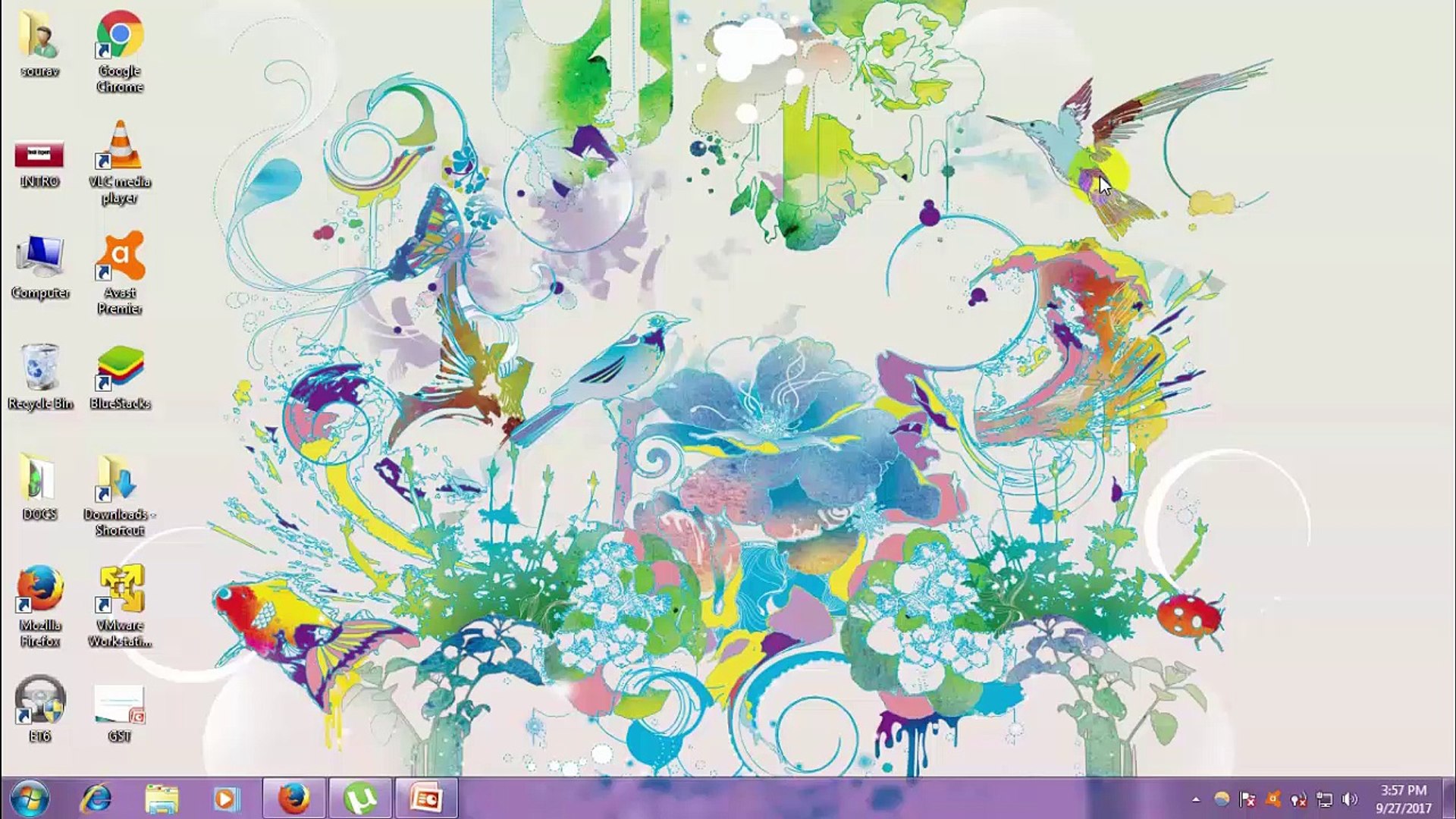
Task: Click the lightbulb tray icon with red X
Action: tap(1298, 799)
